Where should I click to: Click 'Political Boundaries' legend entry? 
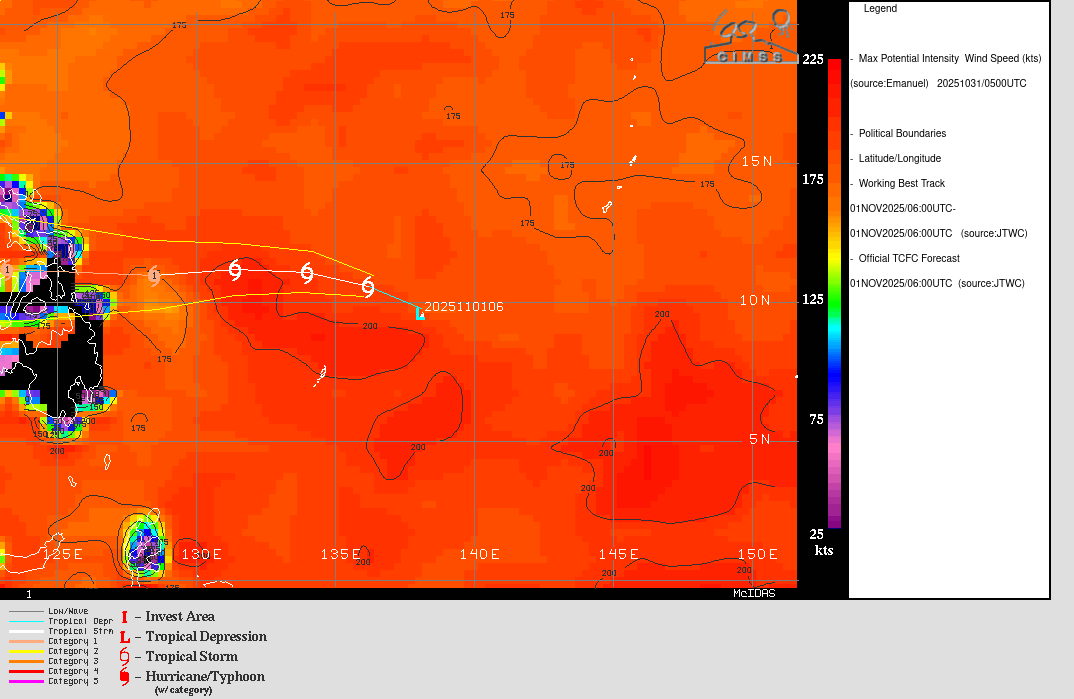(x=901, y=134)
